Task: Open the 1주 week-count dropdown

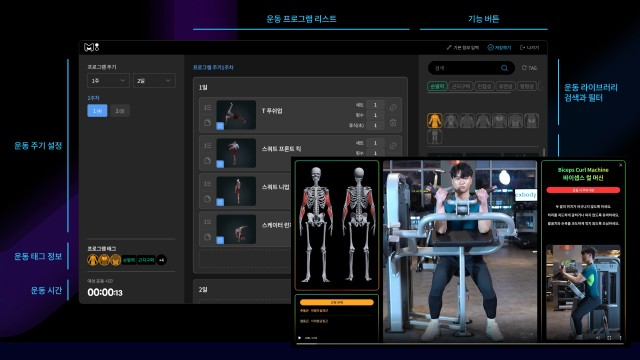Action: click(108, 81)
